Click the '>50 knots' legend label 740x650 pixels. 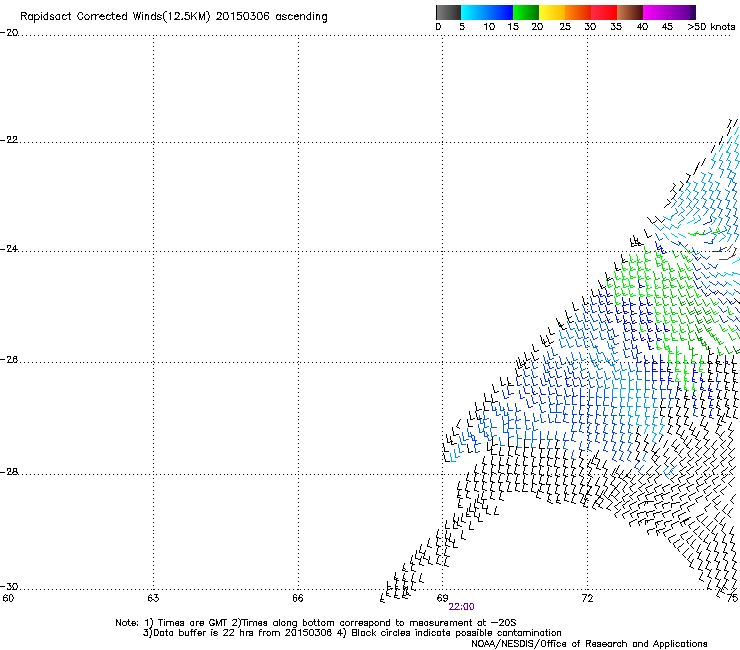(x=711, y=27)
